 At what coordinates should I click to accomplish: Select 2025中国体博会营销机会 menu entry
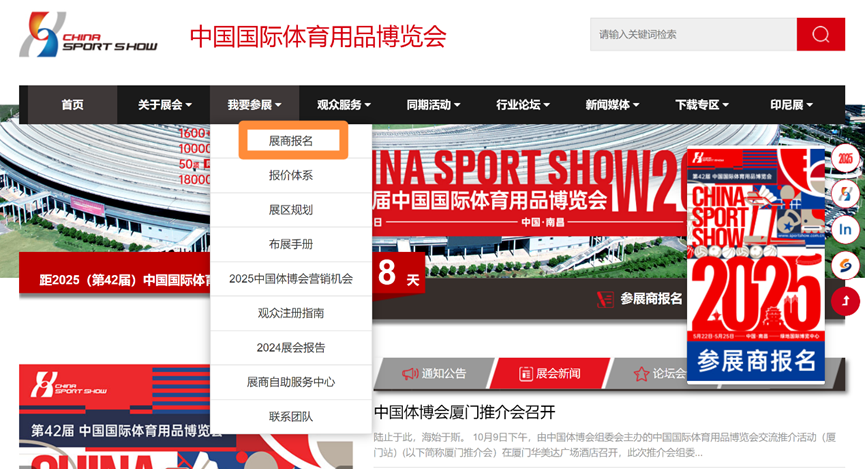coord(291,279)
